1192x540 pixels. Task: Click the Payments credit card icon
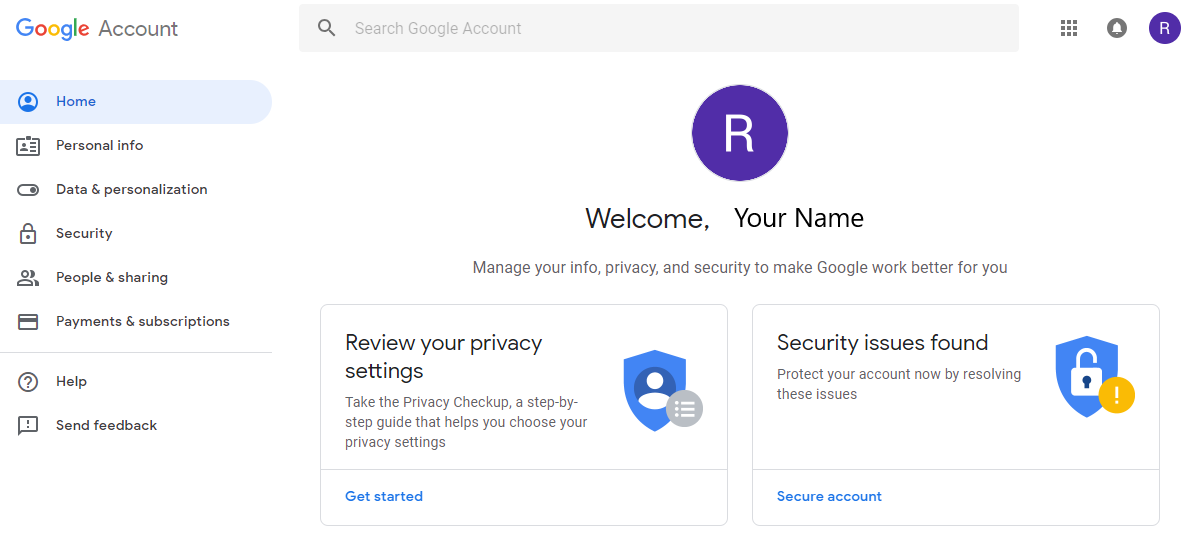pyautogui.click(x=28, y=322)
